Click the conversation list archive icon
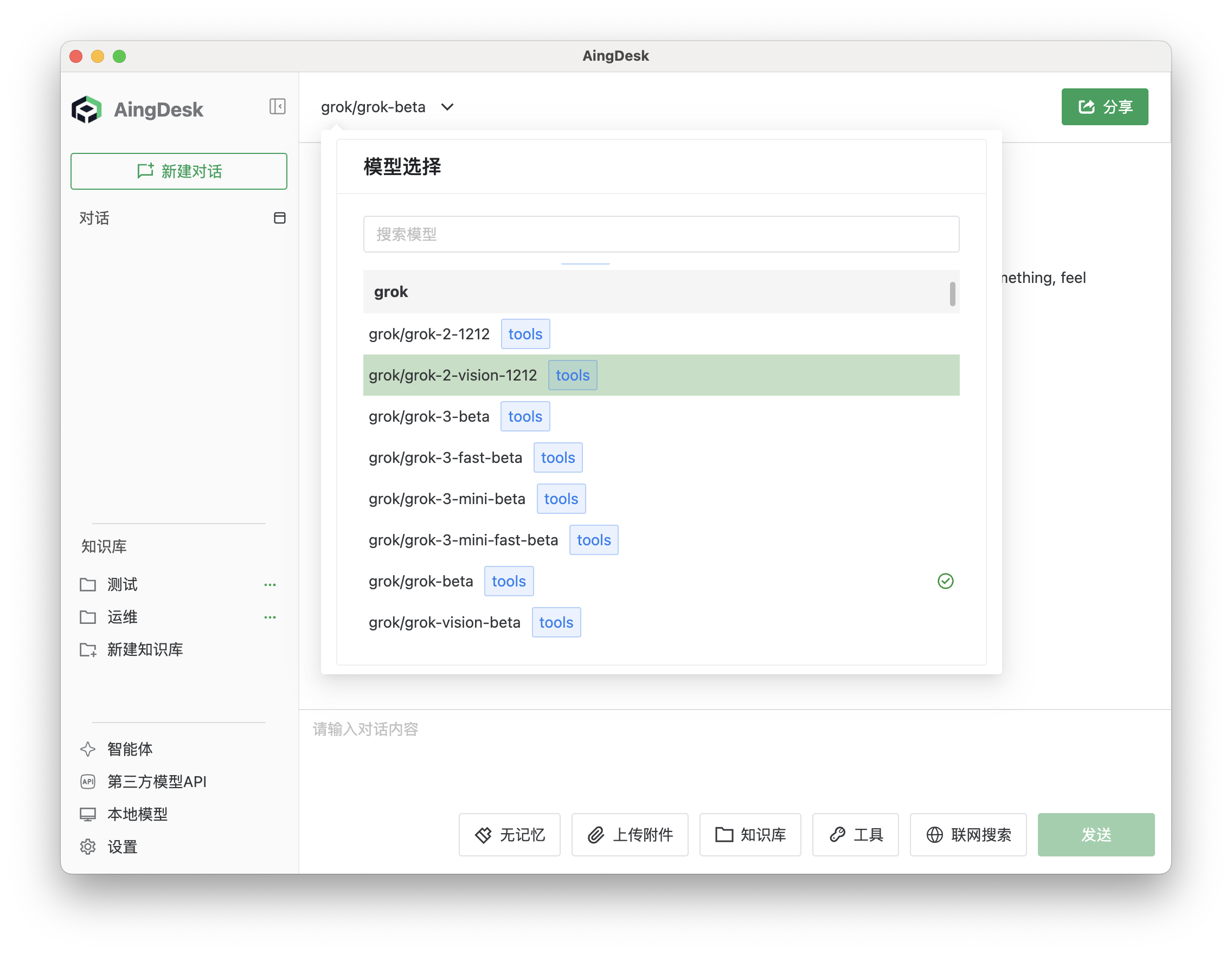 [x=279, y=218]
